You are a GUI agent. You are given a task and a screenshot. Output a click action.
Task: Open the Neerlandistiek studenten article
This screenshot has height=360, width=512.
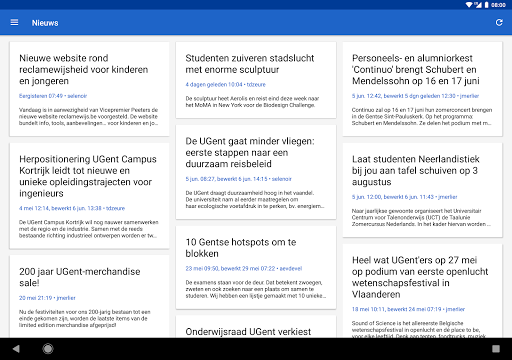coord(422,190)
